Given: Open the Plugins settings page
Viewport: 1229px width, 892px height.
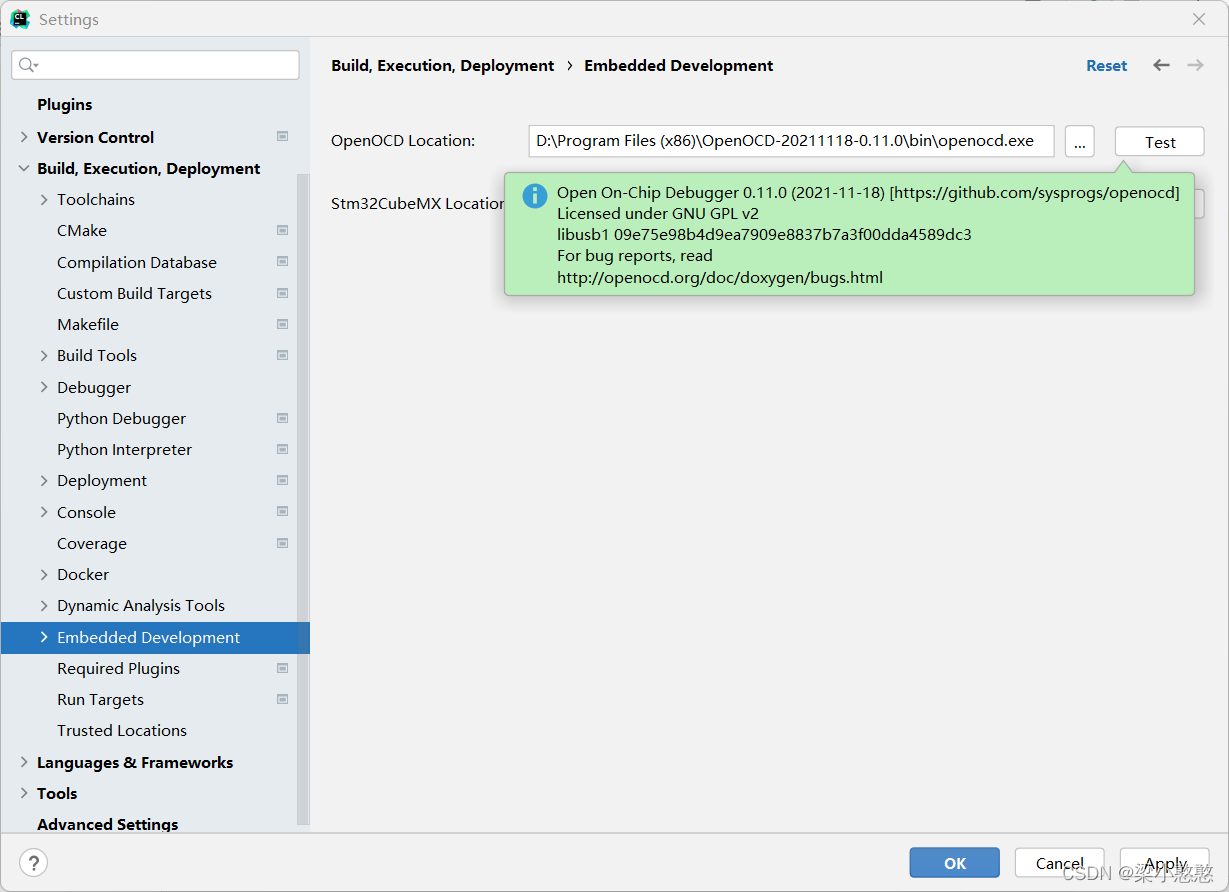Looking at the screenshot, I should coord(64,105).
